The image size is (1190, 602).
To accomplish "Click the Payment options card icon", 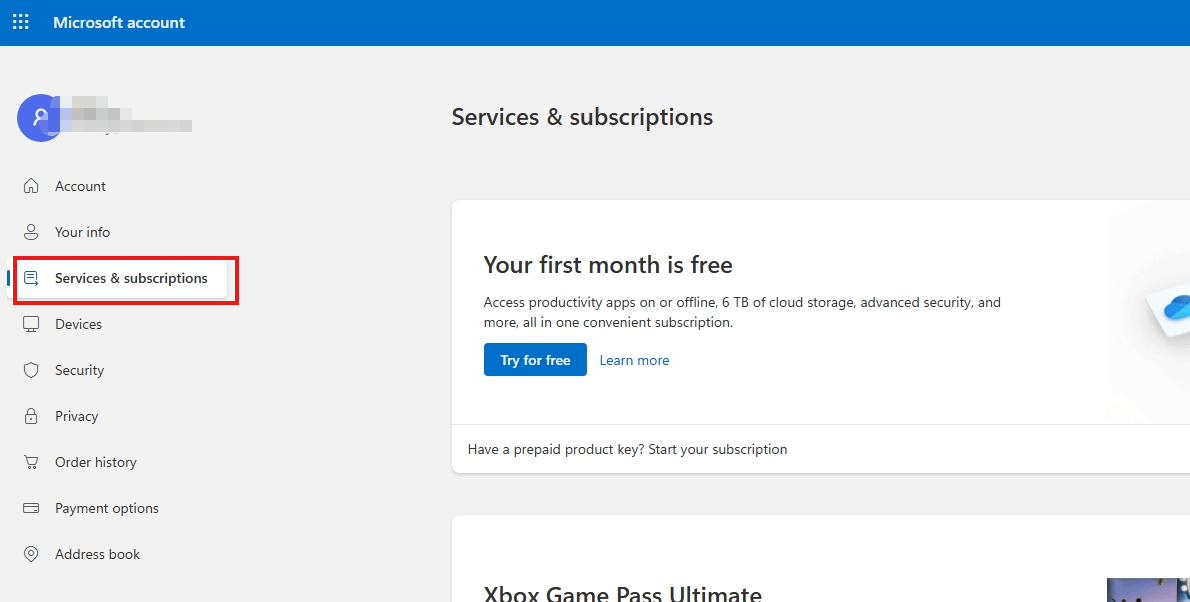I will 31,509.
